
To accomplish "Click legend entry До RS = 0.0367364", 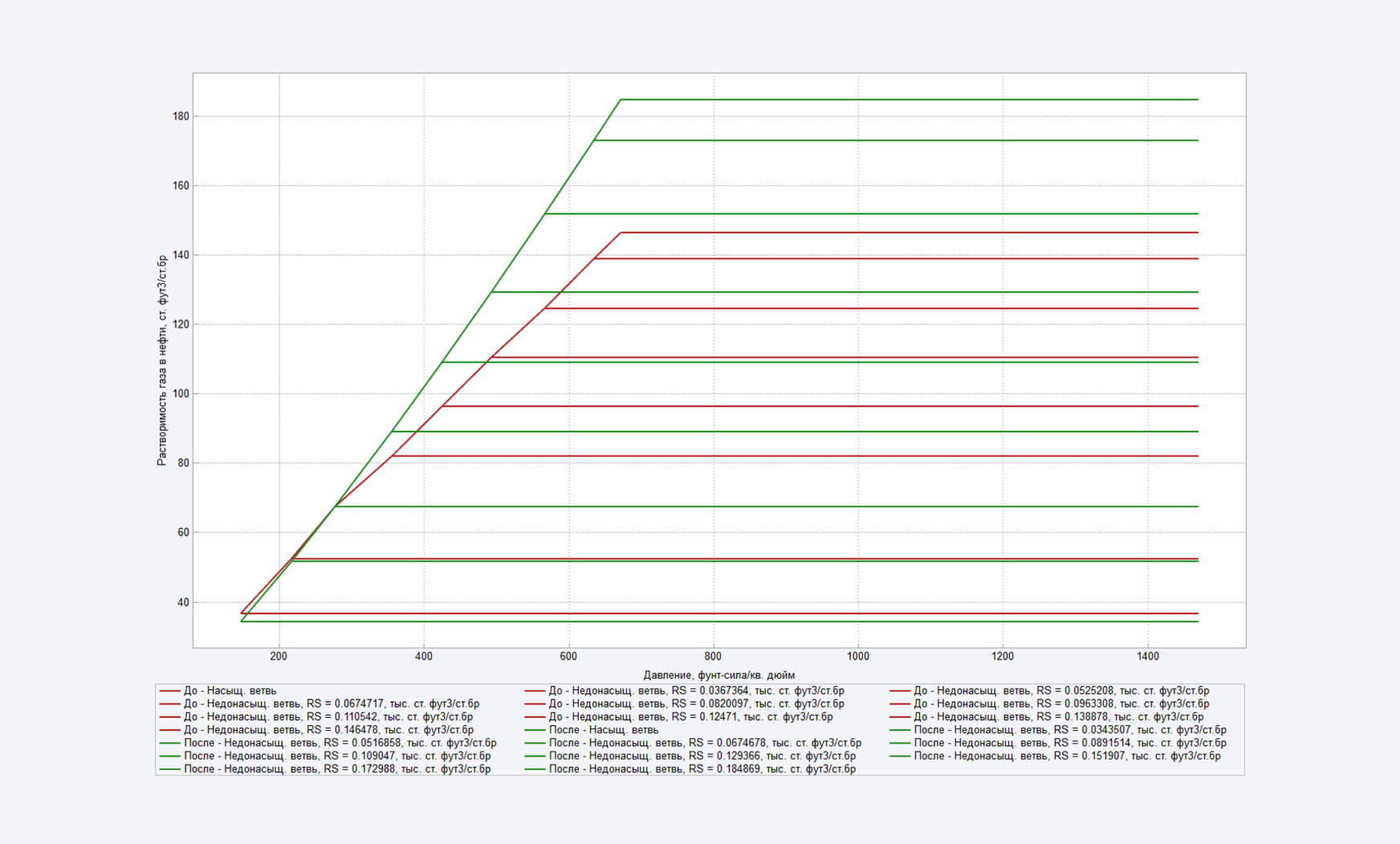I will 684,691.
